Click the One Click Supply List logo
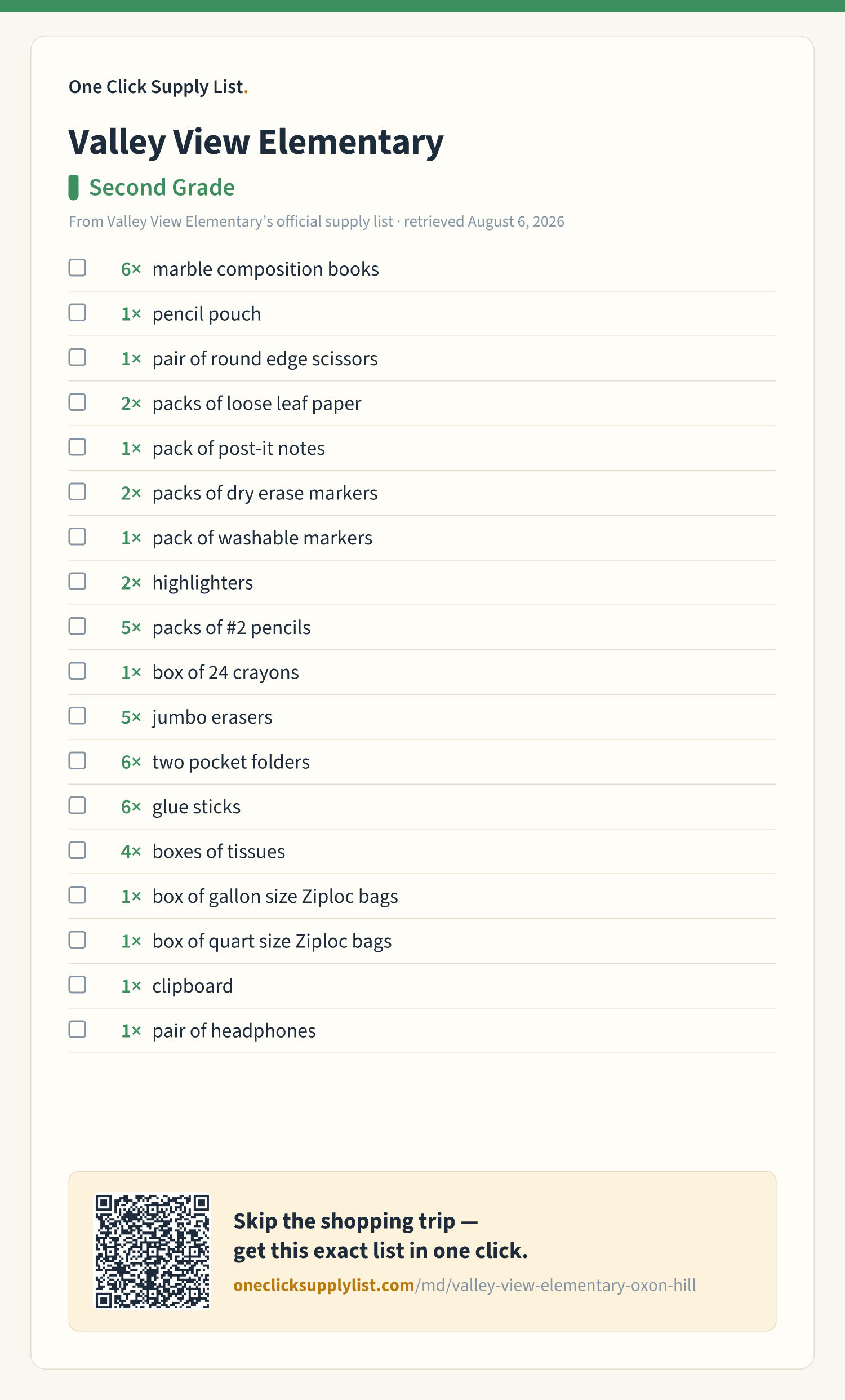 tap(158, 87)
